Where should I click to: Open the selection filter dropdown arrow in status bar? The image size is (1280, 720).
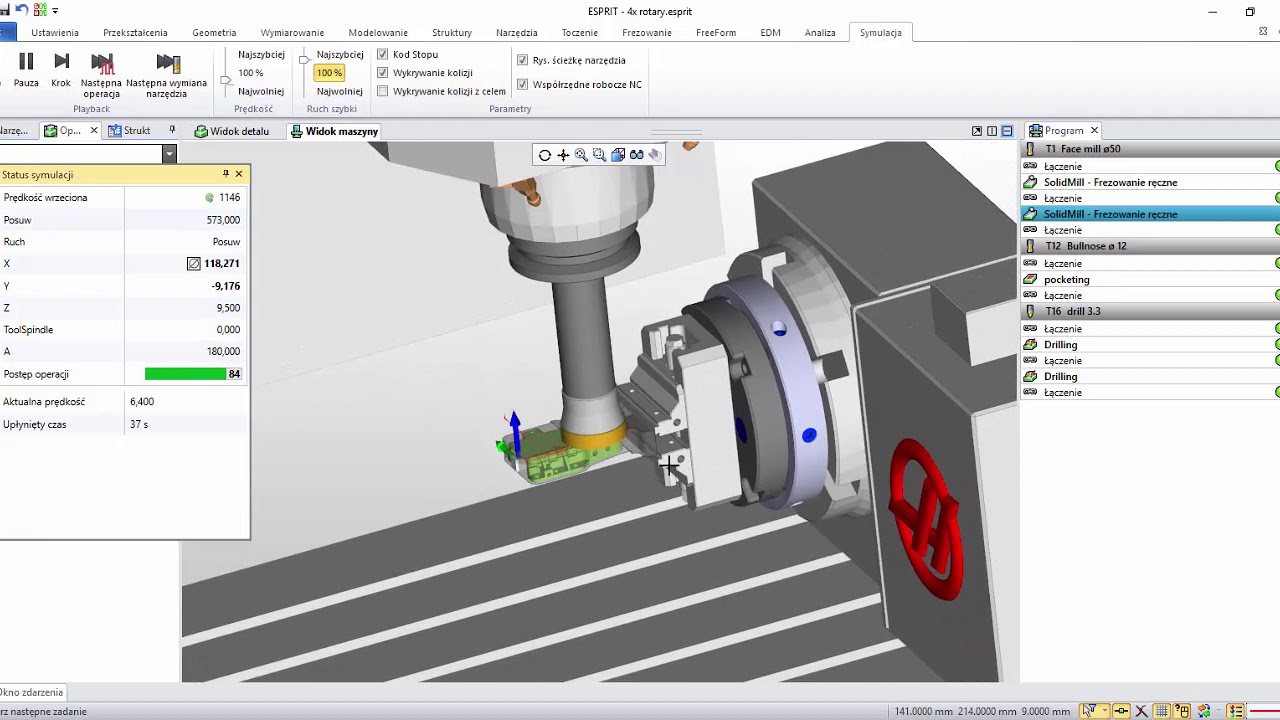click(x=1105, y=711)
